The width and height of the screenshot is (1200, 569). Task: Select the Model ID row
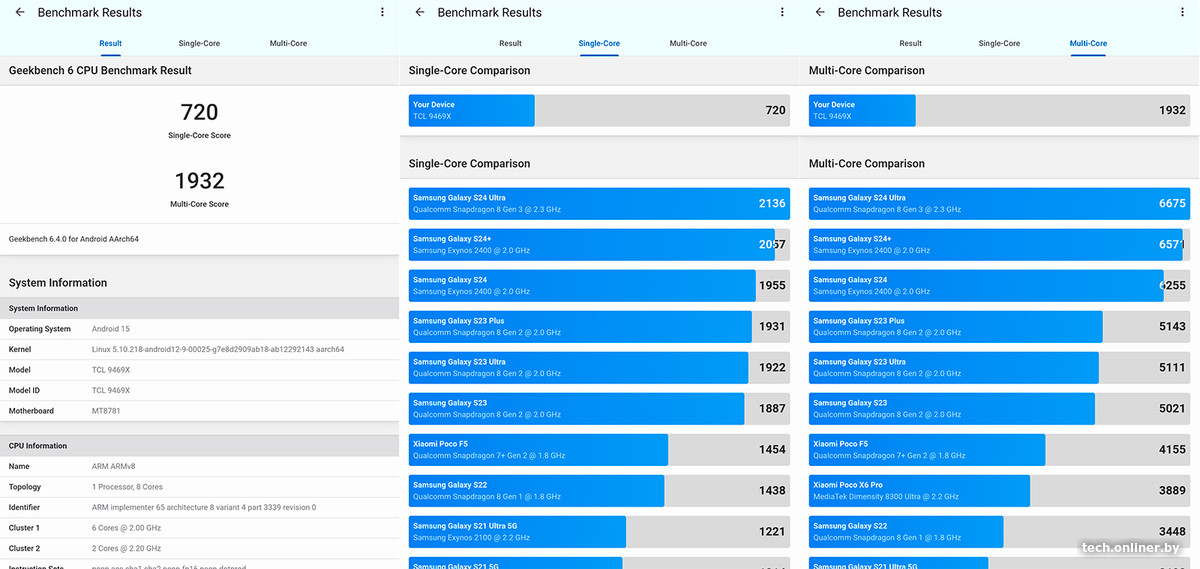[x=200, y=390]
